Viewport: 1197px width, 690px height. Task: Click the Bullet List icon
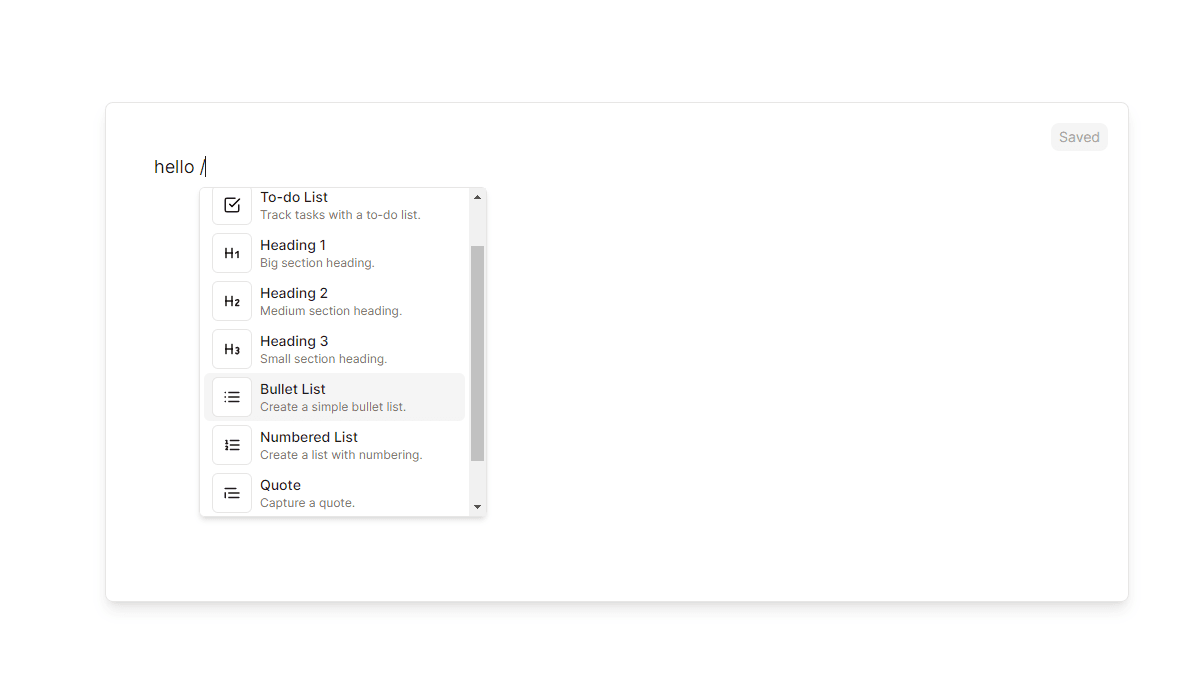click(232, 398)
